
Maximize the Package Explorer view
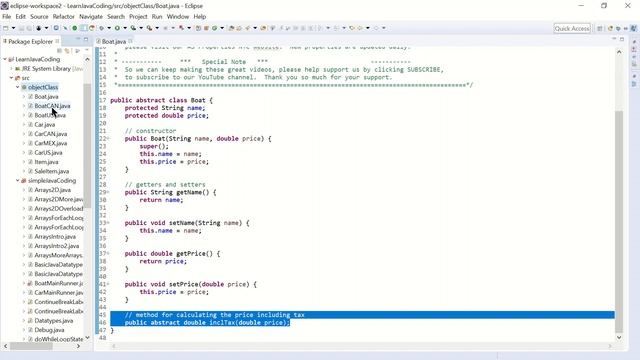(x=86, y=39)
